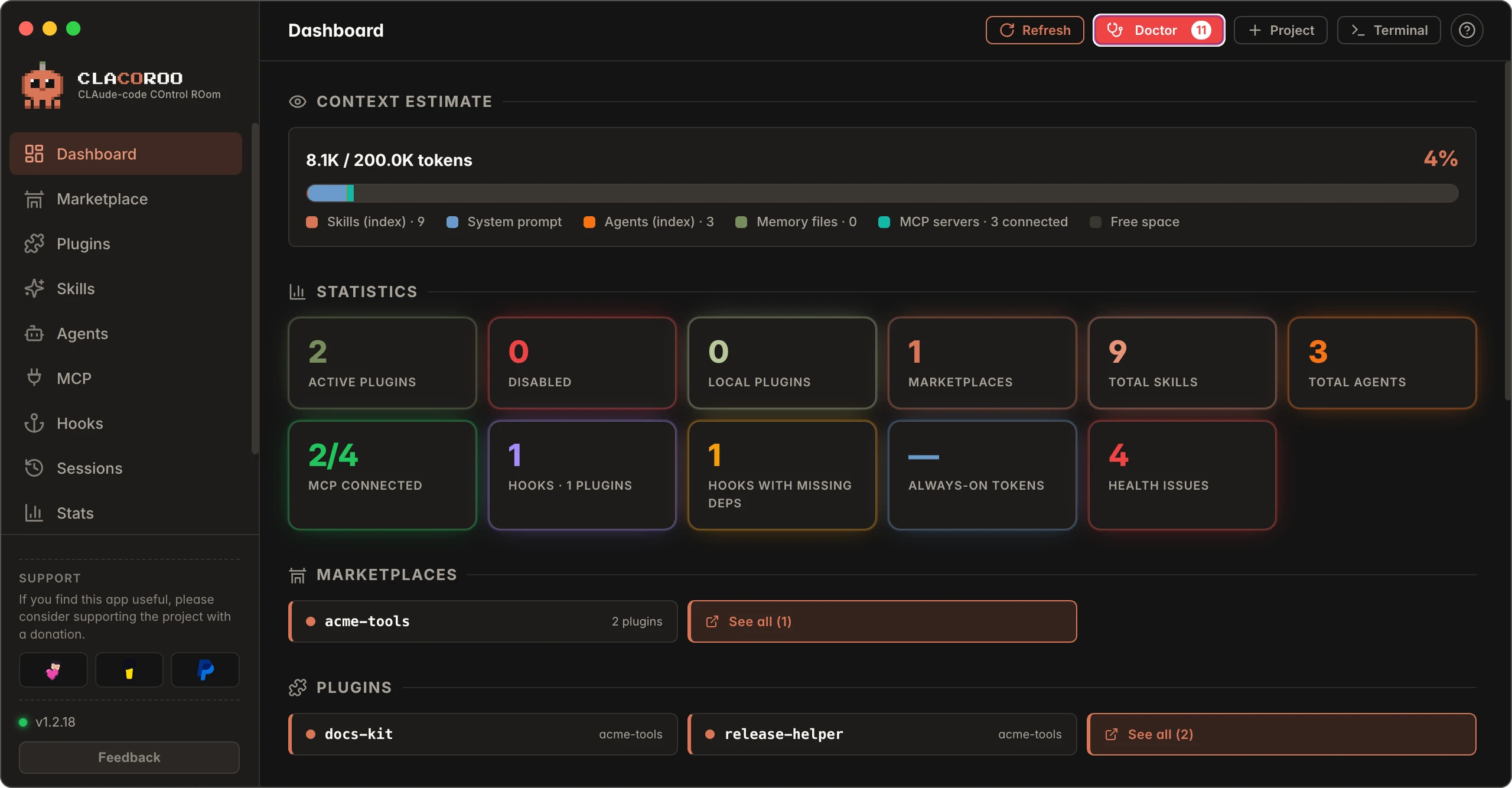The image size is (1512, 788).
Task: Open See all (2) plugins link
Action: tap(1282, 734)
